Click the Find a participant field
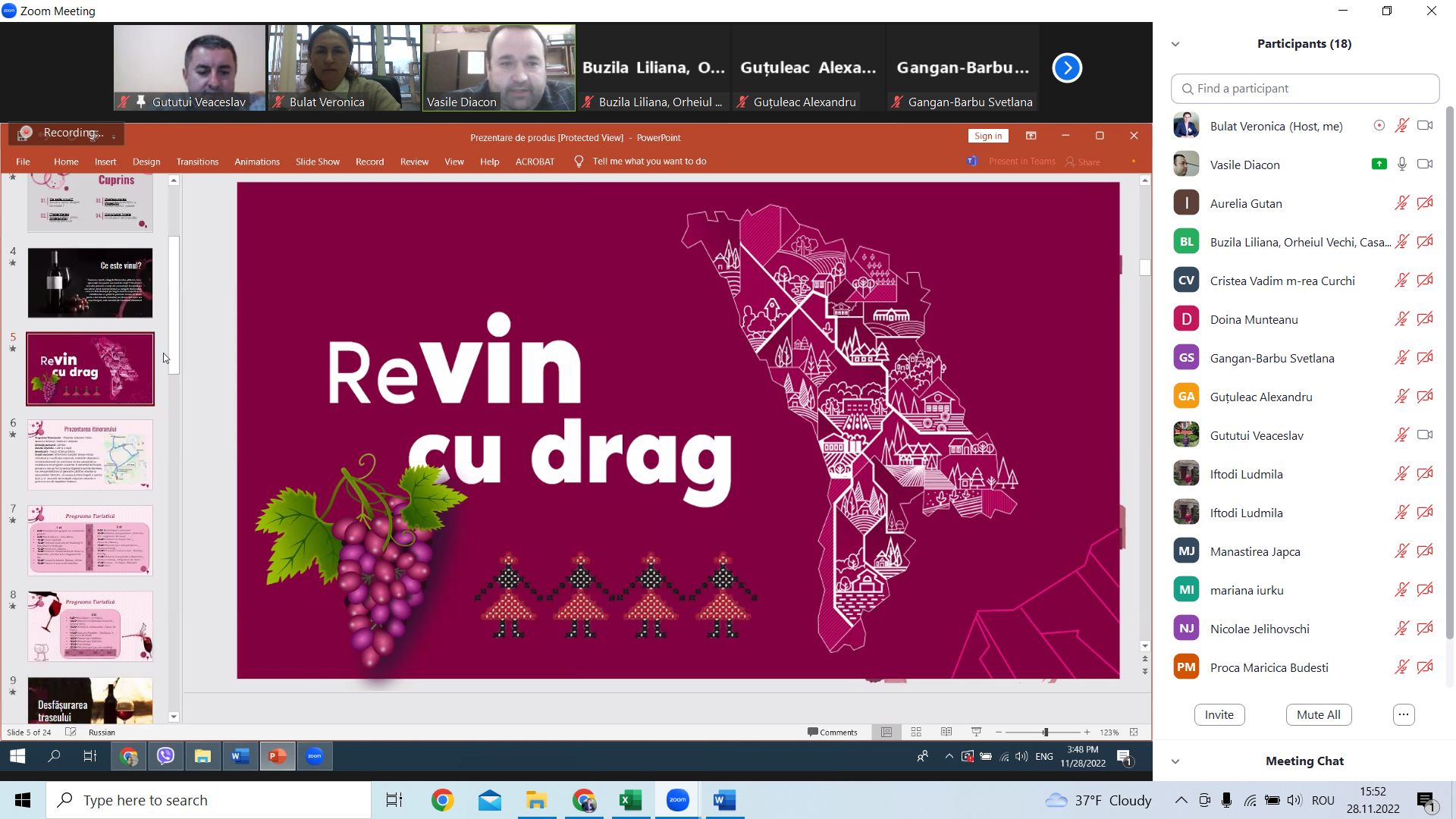 click(x=1304, y=89)
